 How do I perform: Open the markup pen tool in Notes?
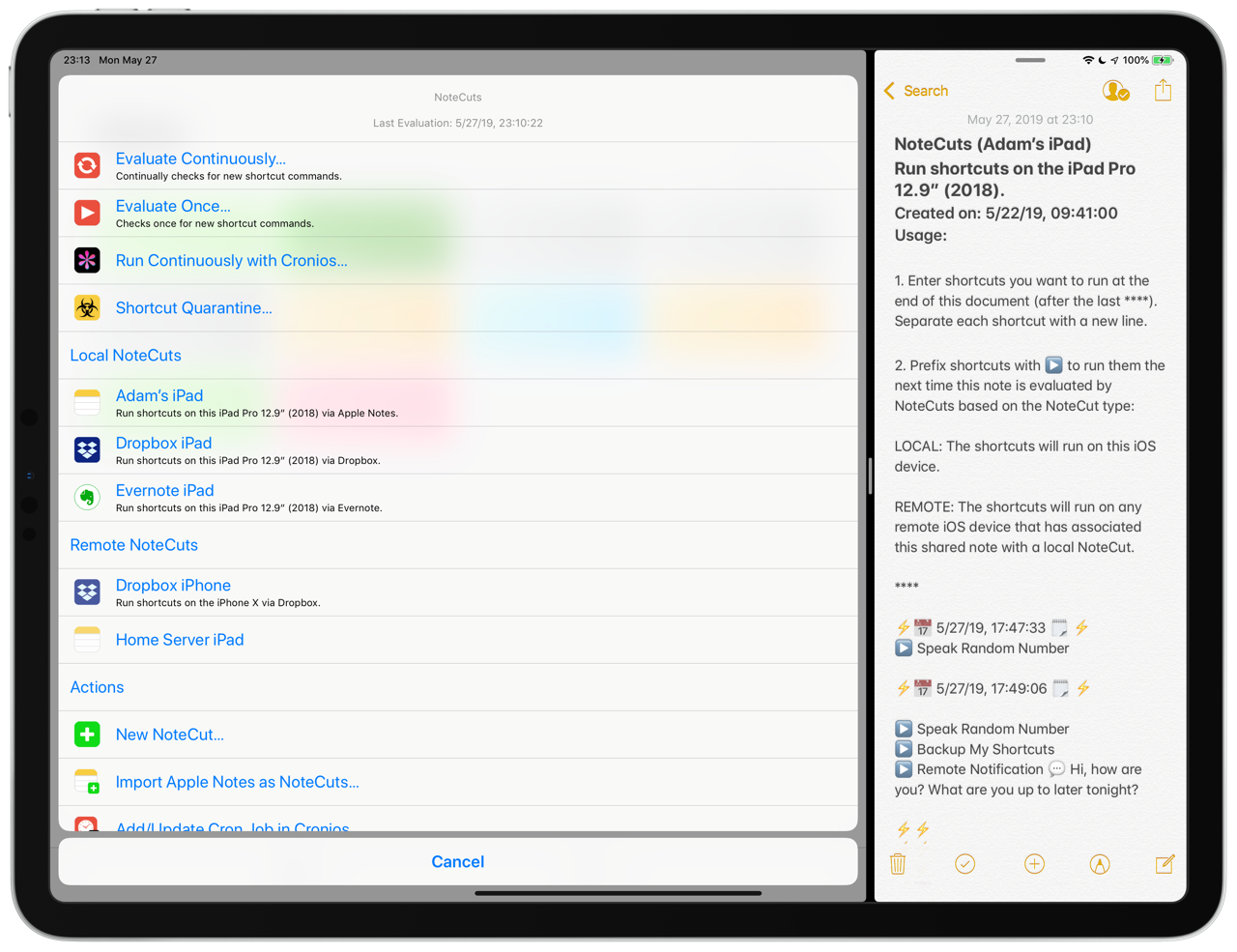(1100, 864)
